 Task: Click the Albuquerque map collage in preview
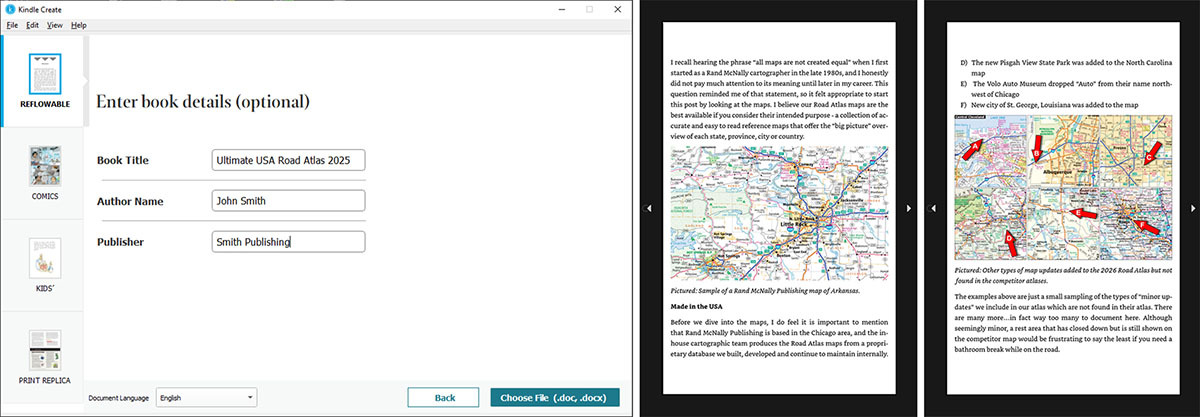(1062, 189)
